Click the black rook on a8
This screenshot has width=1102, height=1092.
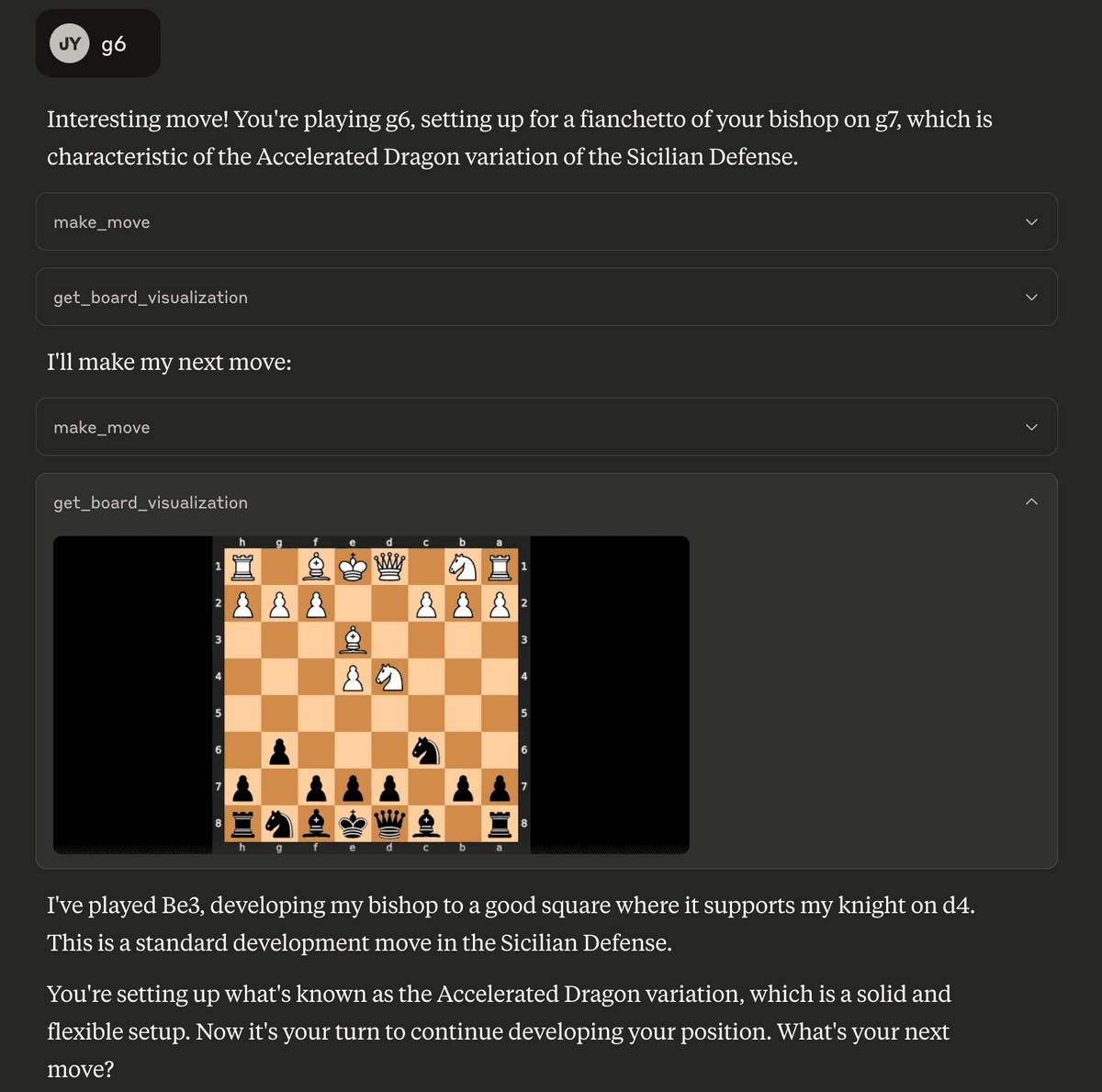tap(500, 824)
